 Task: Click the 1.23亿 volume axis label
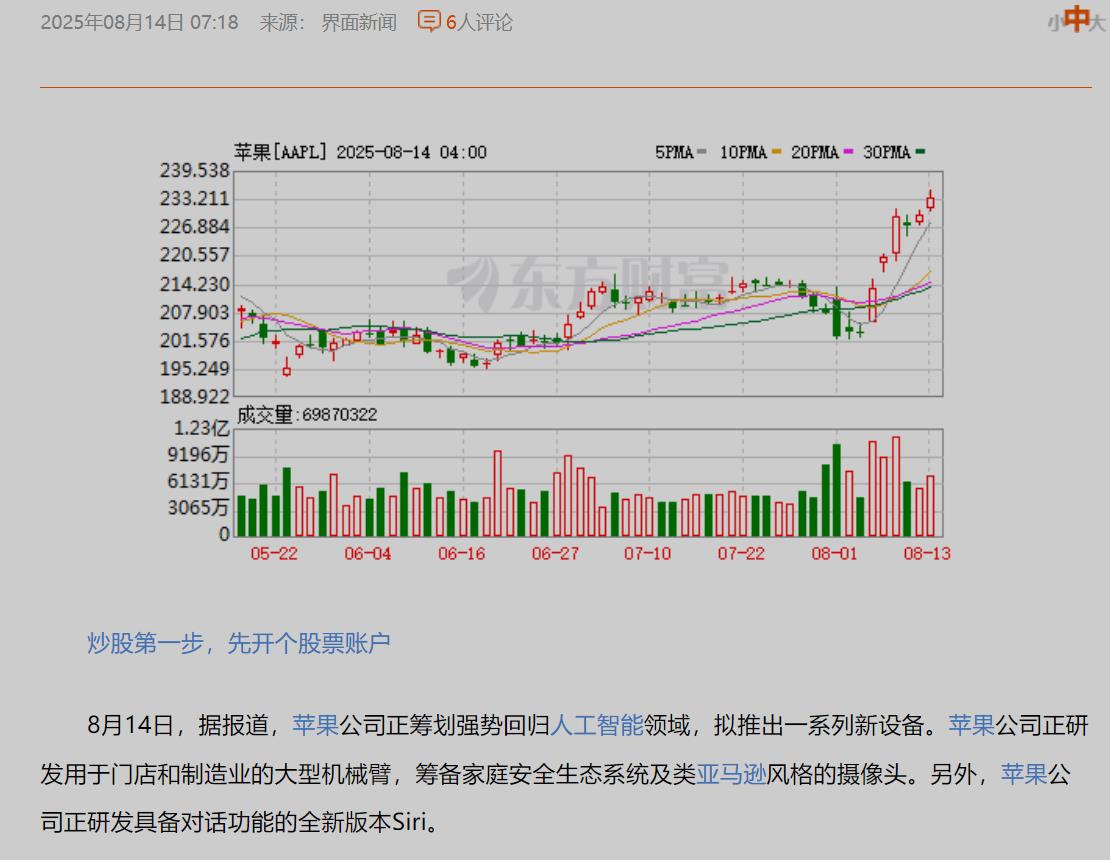[202, 428]
